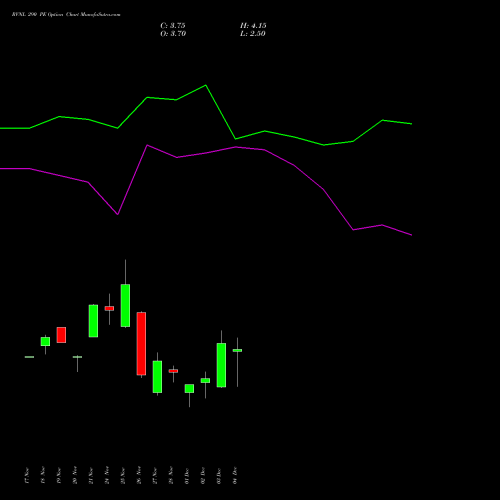This screenshot has width=500, height=500.
Task: Click the 18 Nov date label
Action: click(x=43, y=476)
